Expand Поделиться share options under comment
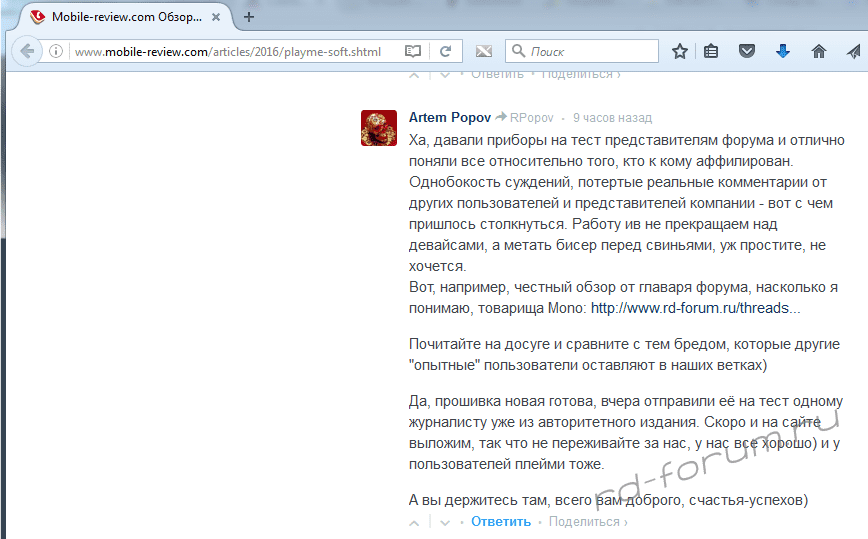This screenshot has height=539, width=868. click(x=587, y=521)
